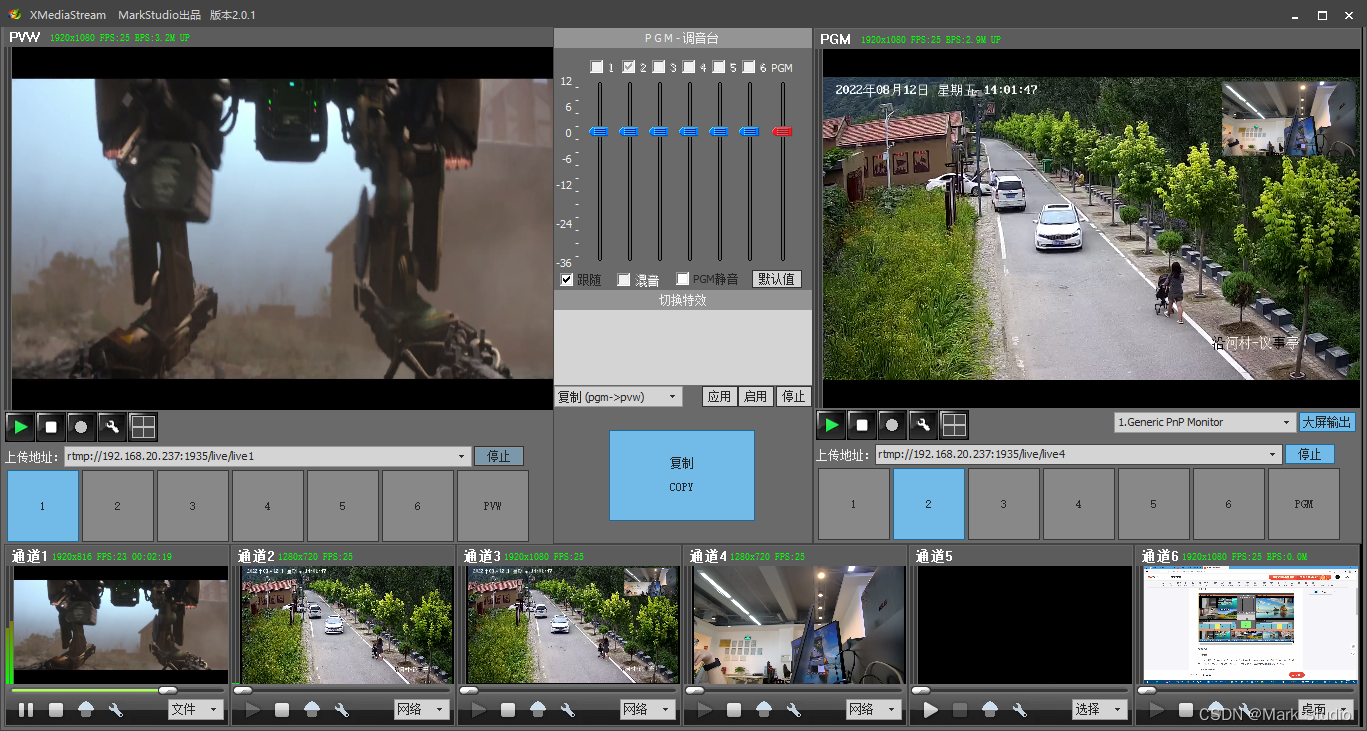Image resolution: width=1367 pixels, height=731 pixels.
Task: Click the 启用 (enable) effect button
Action: (x=756, y=397)
